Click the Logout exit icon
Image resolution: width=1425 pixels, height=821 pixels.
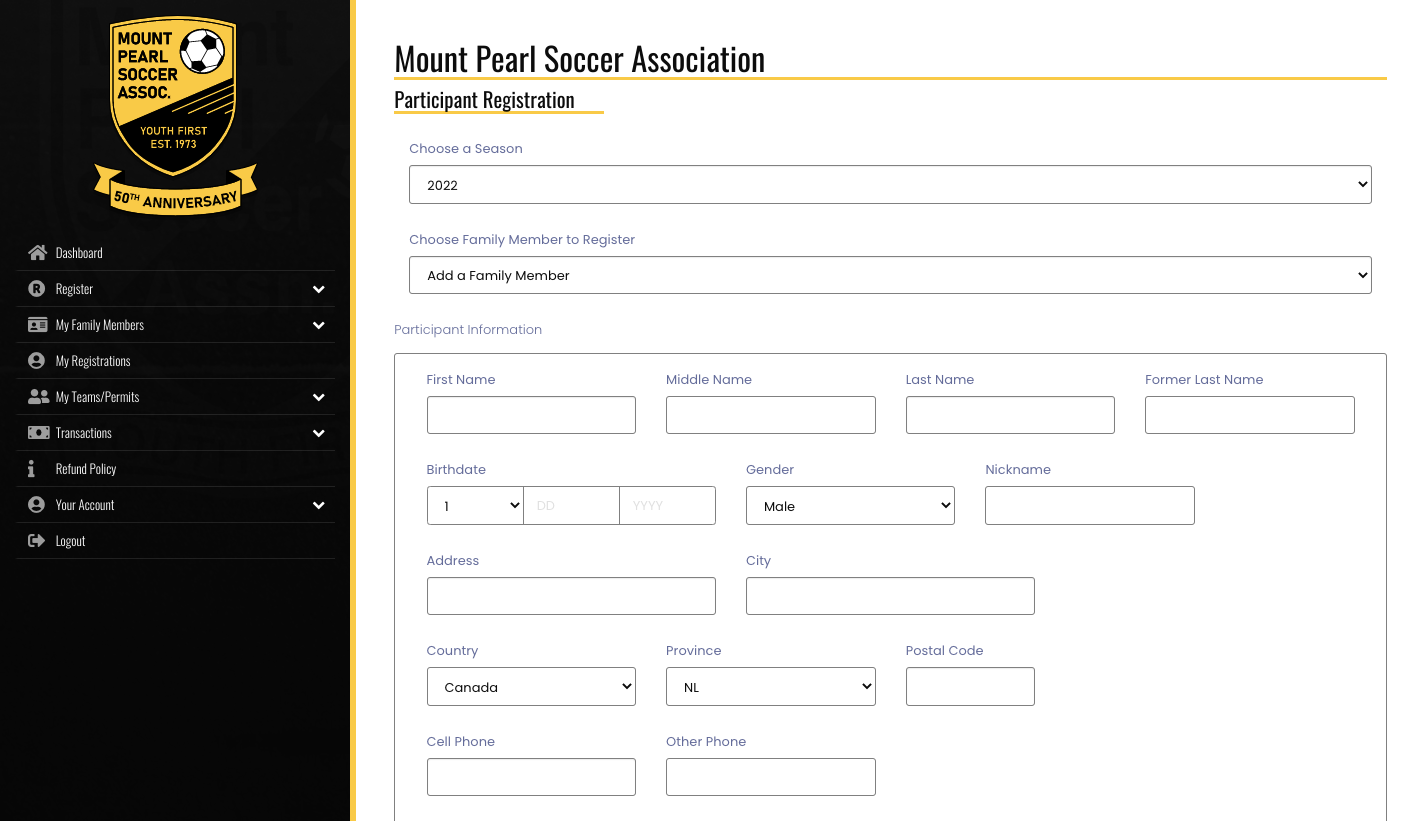[37, 541]
